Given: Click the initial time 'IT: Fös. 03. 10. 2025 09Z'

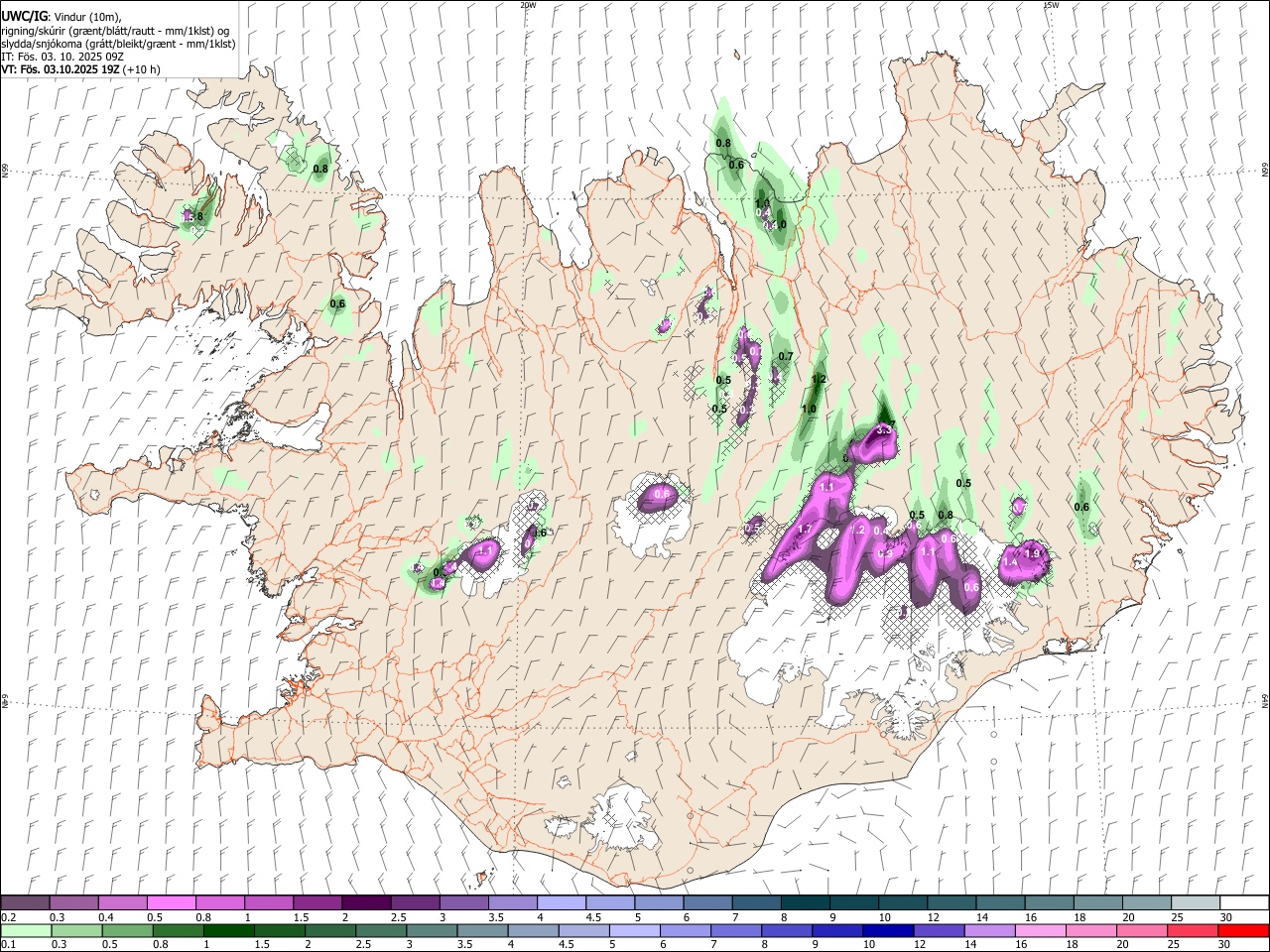Looking at the screenshot, I should [x=63, y=57].
